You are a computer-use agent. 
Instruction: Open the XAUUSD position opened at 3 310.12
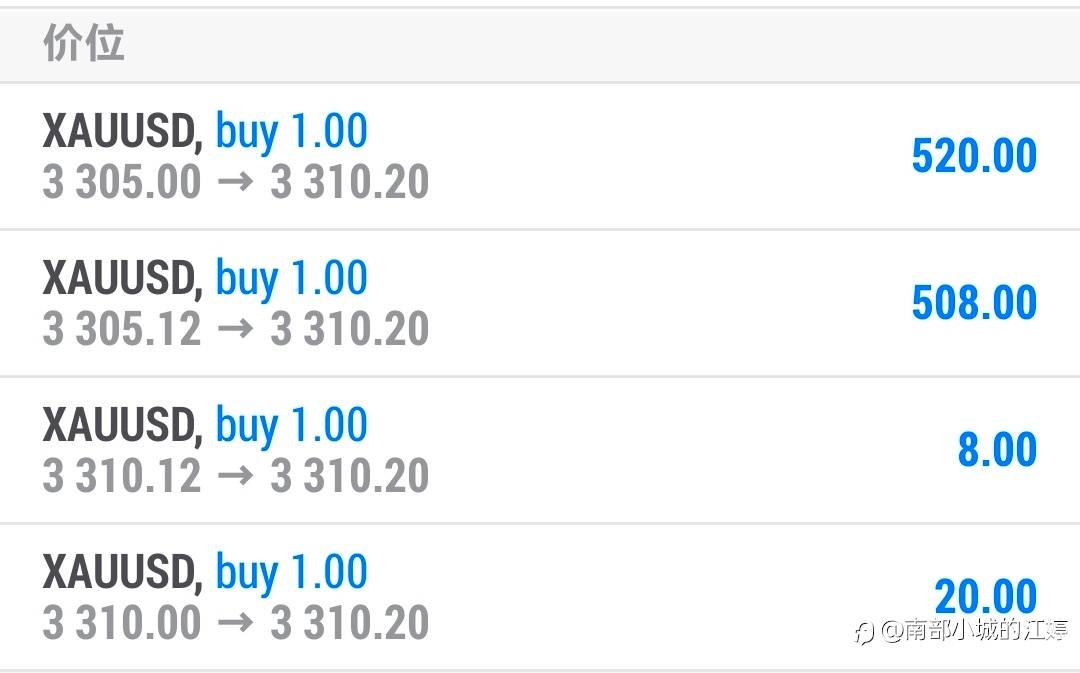[122, 426]
